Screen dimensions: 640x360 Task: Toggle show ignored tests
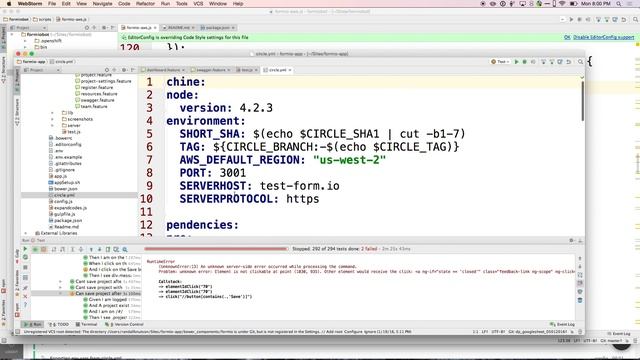(x=43, y=249)
